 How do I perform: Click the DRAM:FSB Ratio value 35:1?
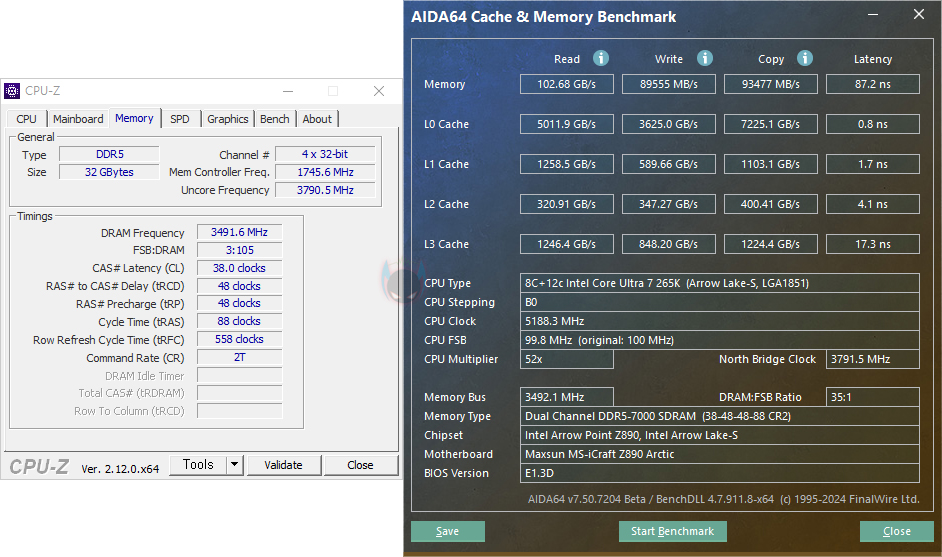click(873, 397)
